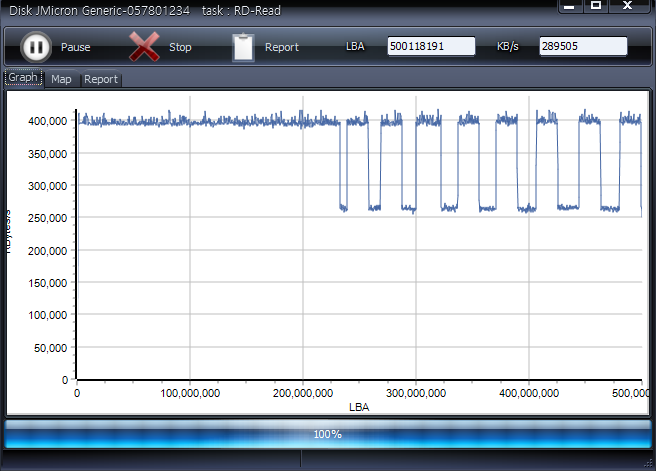Click the clipboard Report icon
656x471 pixels.
tap(243, 47)
